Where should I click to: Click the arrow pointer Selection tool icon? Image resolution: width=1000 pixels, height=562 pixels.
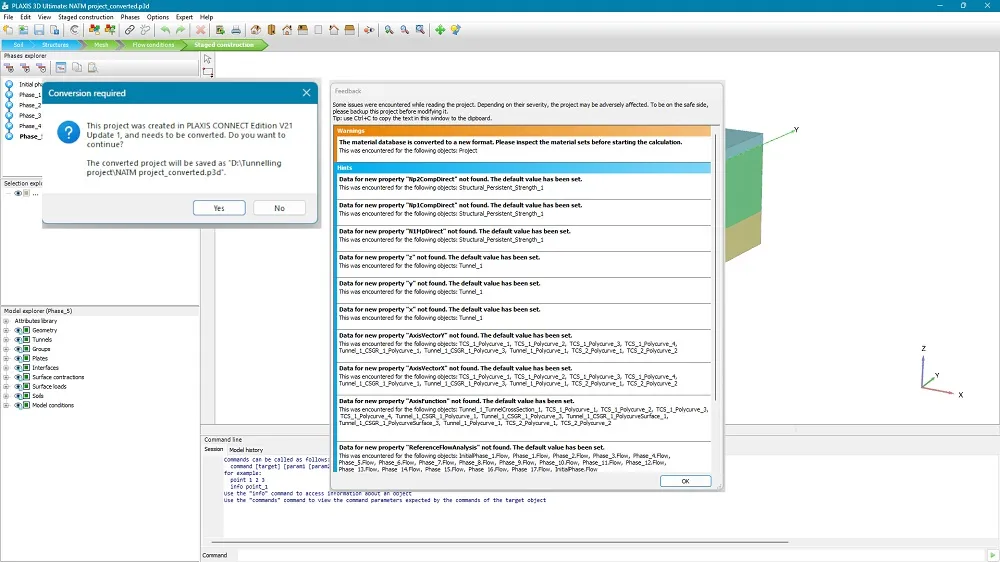click(x=207, y=59)
